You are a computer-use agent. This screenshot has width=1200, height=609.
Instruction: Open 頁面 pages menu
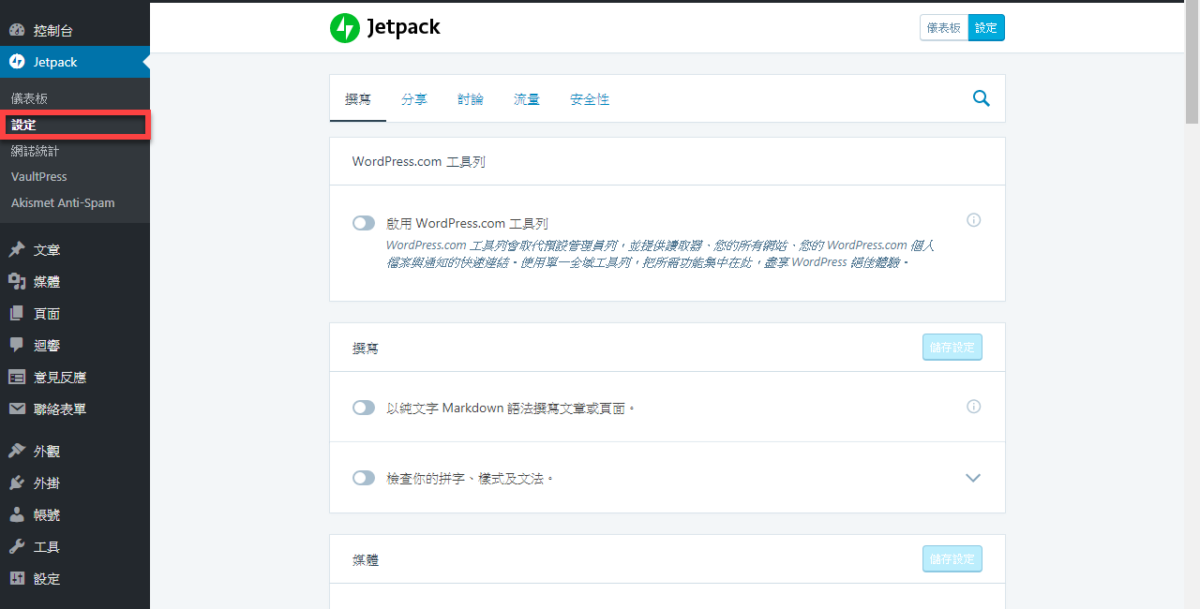[75, 314]
